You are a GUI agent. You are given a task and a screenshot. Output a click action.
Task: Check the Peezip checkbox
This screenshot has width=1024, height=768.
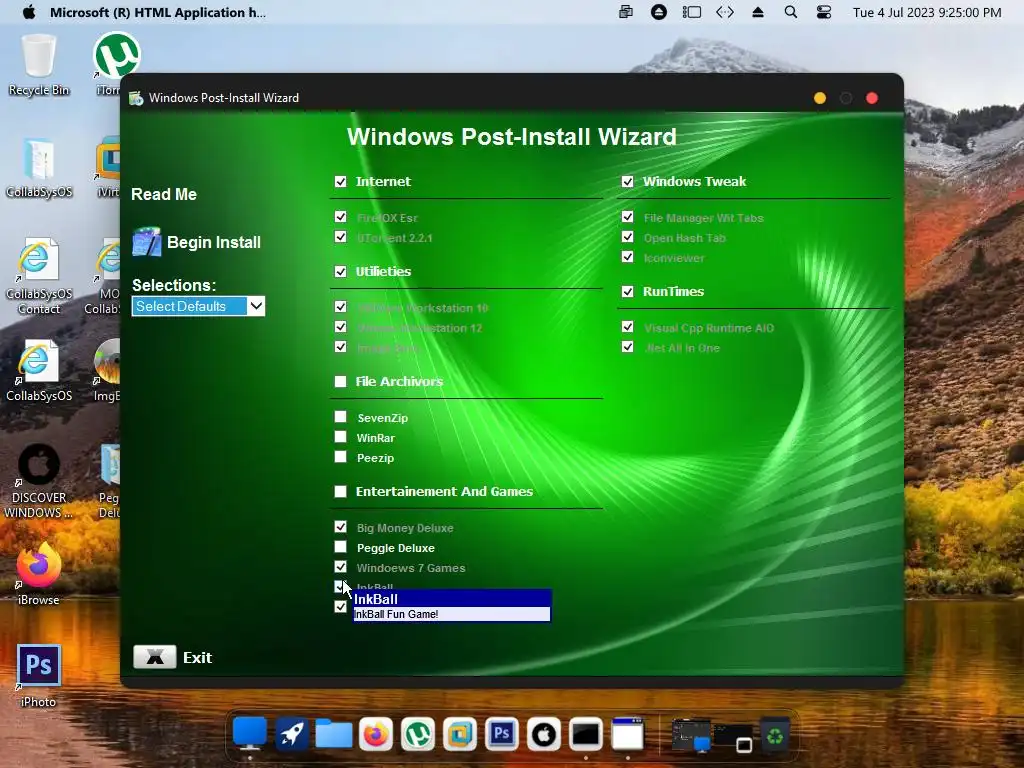(x=340, y=457)
